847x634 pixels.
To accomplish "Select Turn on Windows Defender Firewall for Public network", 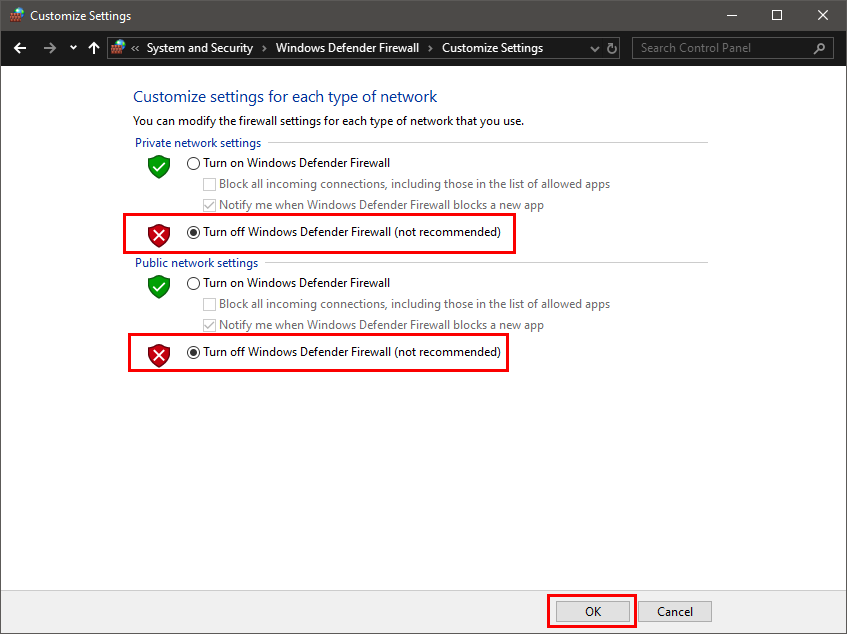I will click(x=193, y=283).
